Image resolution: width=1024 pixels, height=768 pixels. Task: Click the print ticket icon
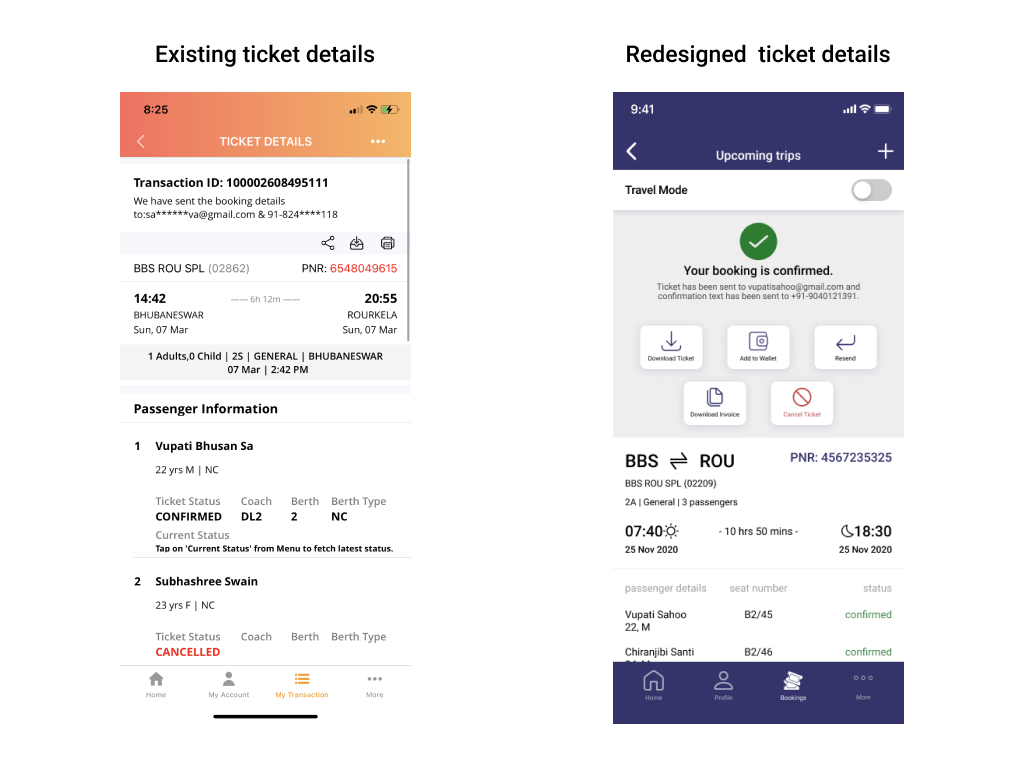coord(388,243)
